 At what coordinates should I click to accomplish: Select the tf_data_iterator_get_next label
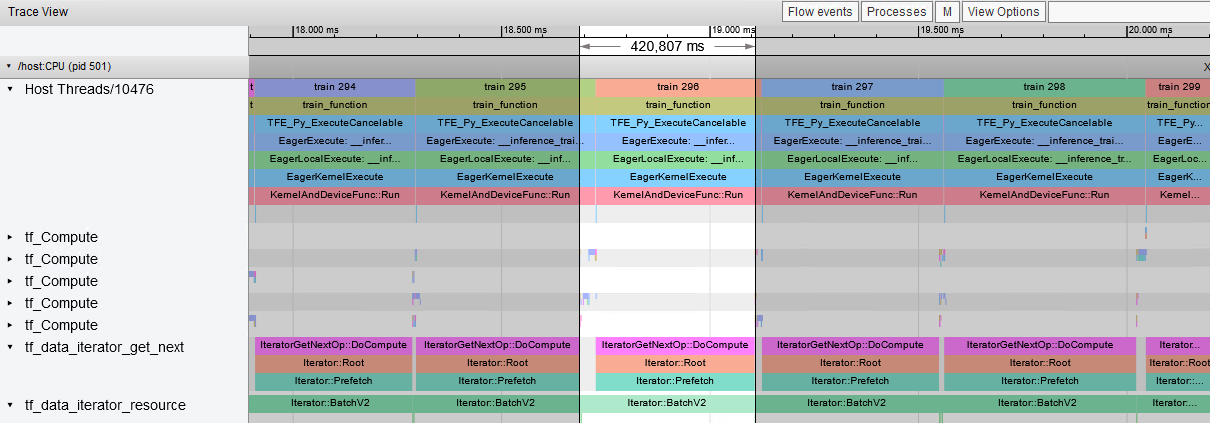point(104,347)
